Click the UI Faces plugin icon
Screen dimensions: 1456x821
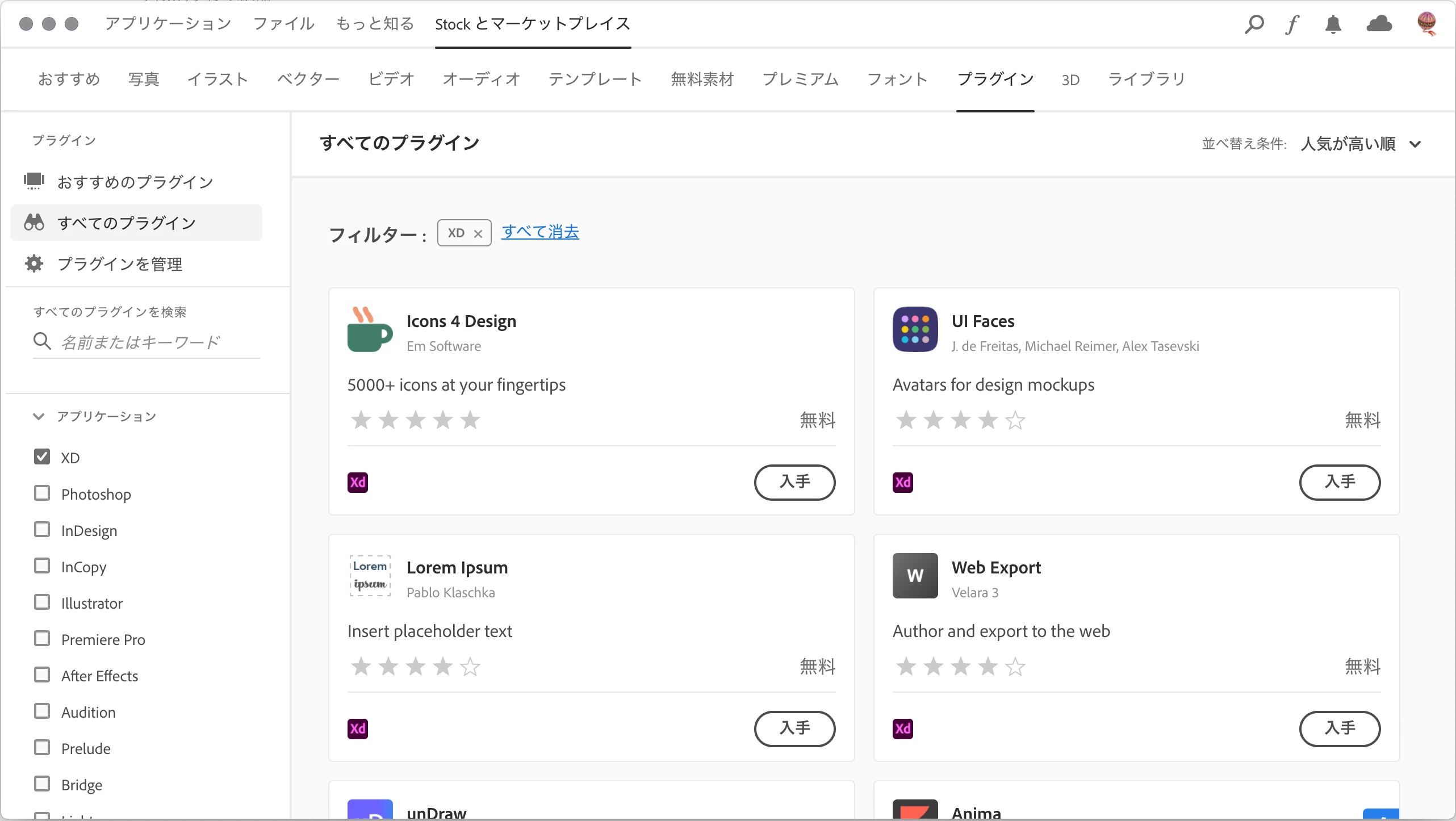tap(915, 330)
